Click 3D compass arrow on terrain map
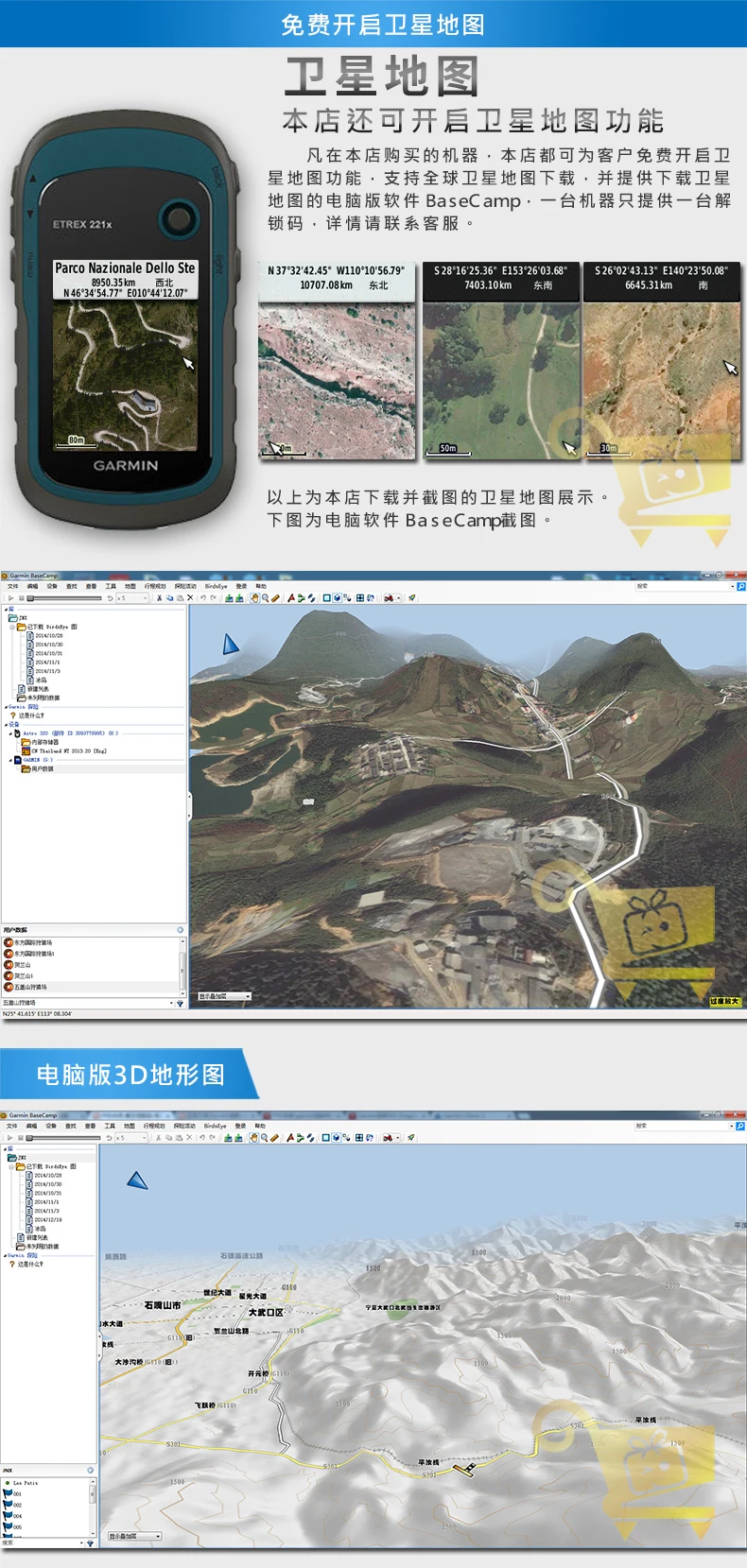This screenshot has height=1568, width=747. (x=138, y=1180)
